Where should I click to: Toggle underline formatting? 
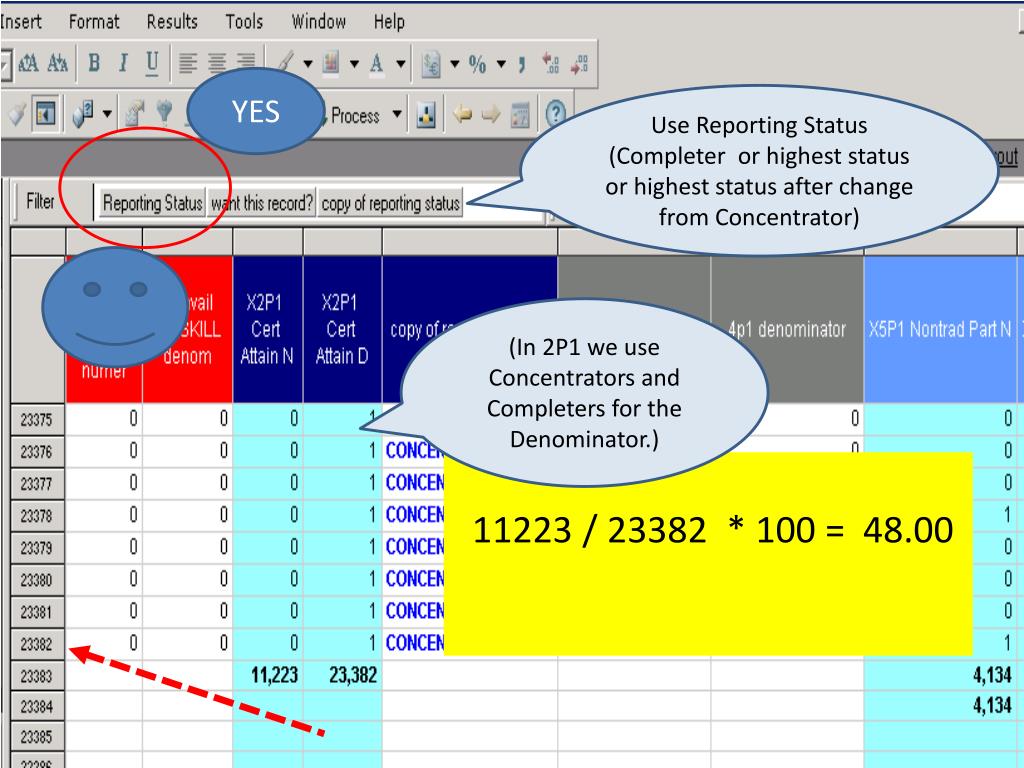tap(152, 63)
